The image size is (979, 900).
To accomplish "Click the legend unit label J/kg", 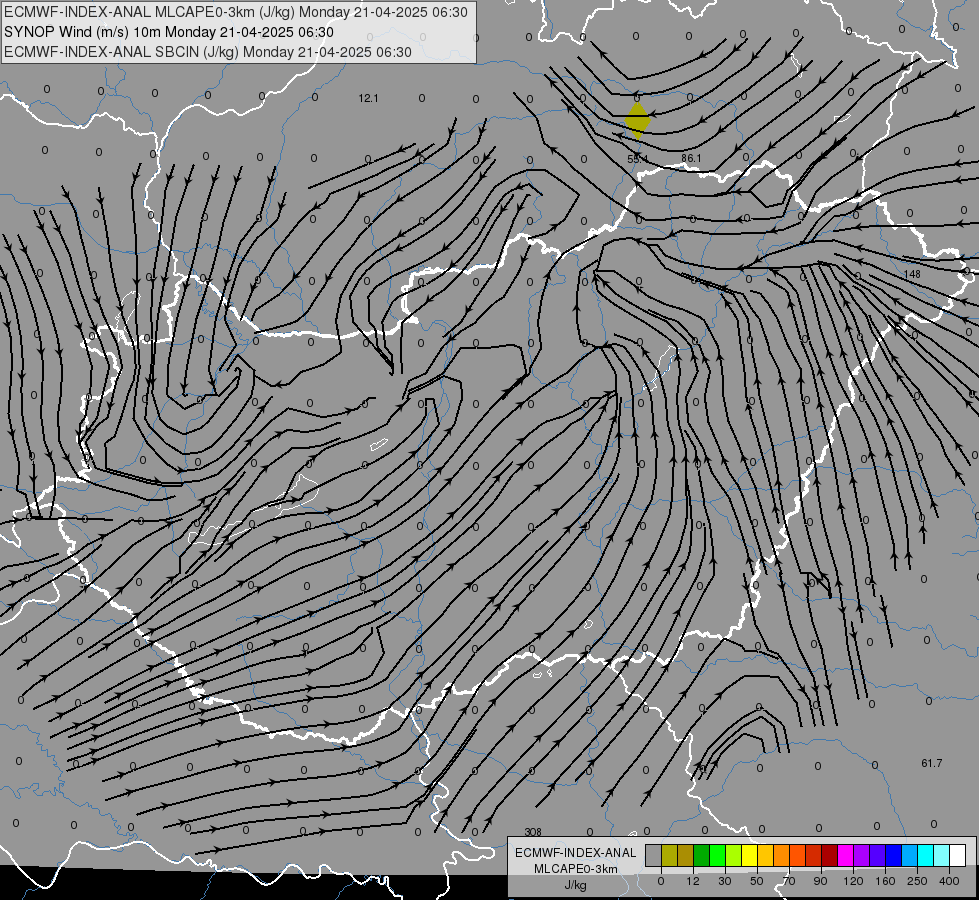I will 576,885.
